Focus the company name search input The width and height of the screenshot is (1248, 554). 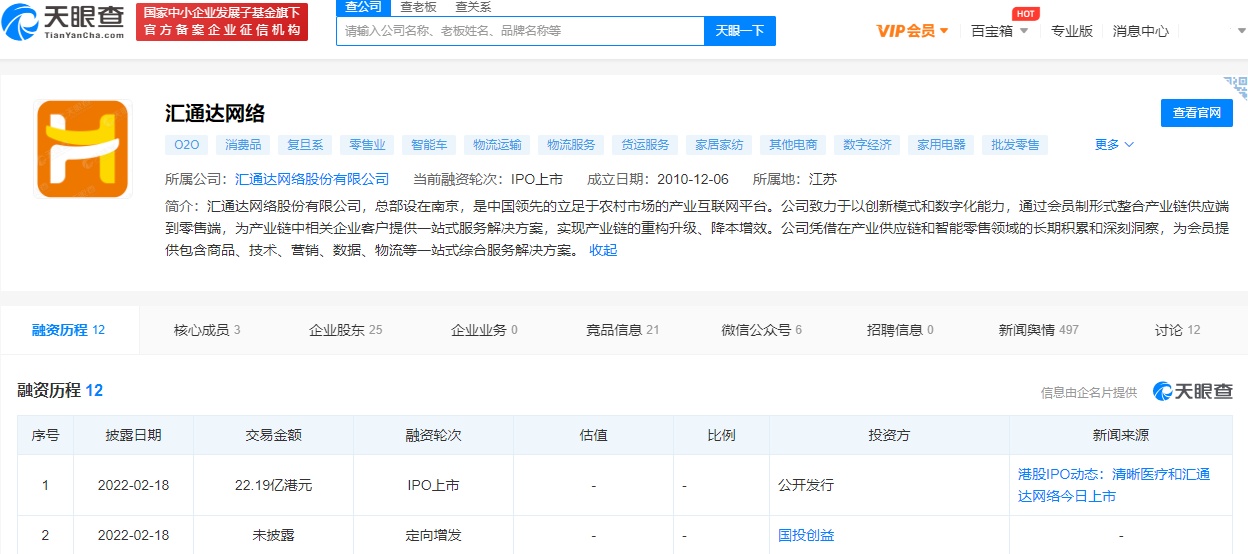point(520,31)
